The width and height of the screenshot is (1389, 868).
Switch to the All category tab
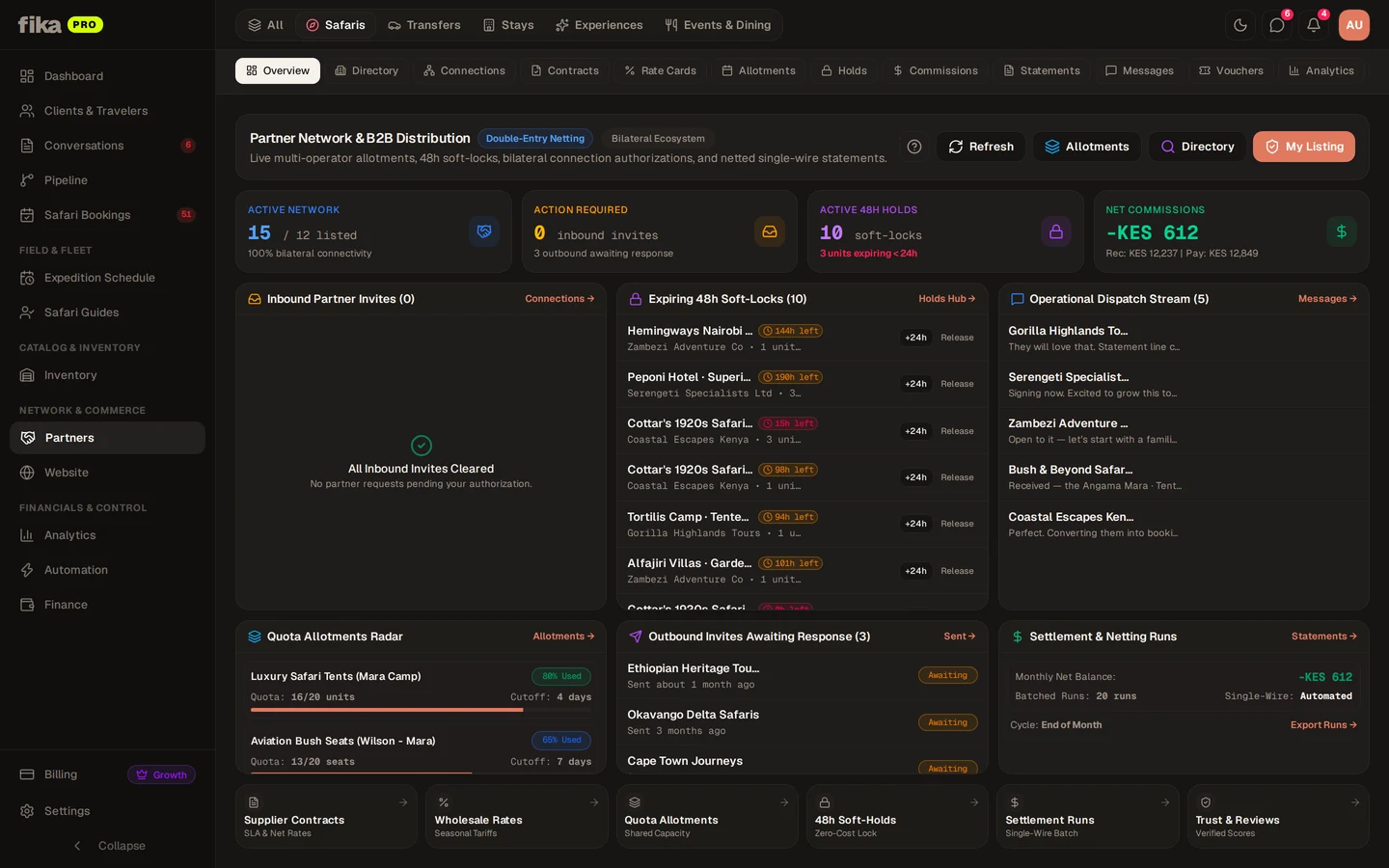tap(265, 25)
